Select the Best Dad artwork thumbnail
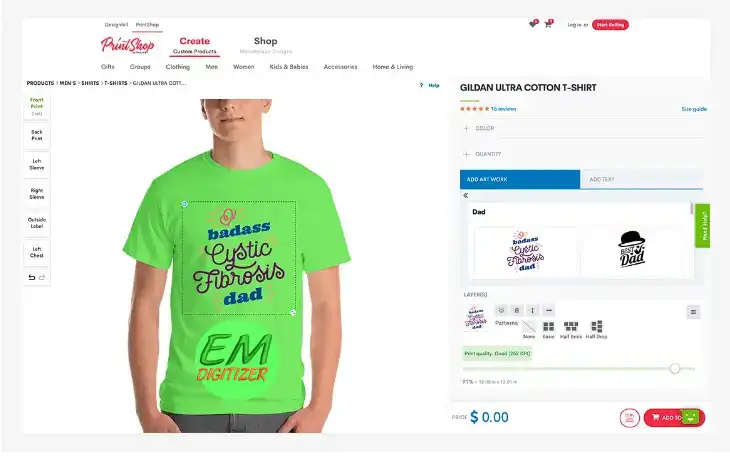730x458 pixels. click(x=632, y=250)
